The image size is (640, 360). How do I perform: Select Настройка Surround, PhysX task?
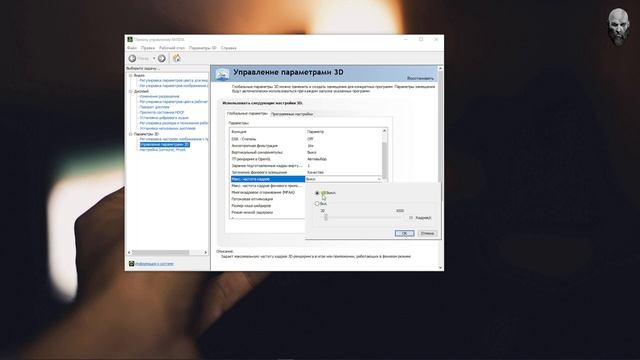point(162,150)
